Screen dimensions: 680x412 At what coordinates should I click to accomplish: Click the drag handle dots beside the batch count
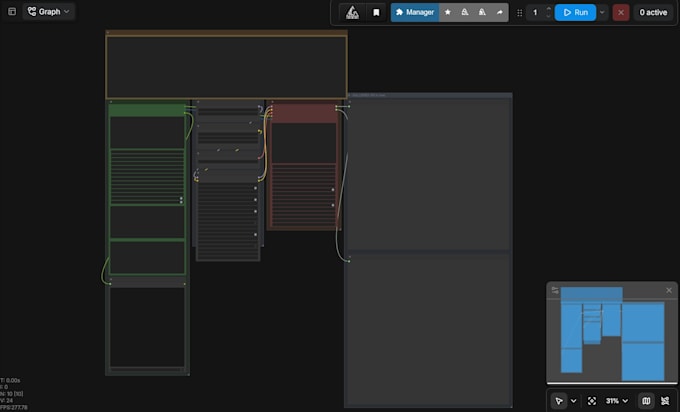(519, 13)
